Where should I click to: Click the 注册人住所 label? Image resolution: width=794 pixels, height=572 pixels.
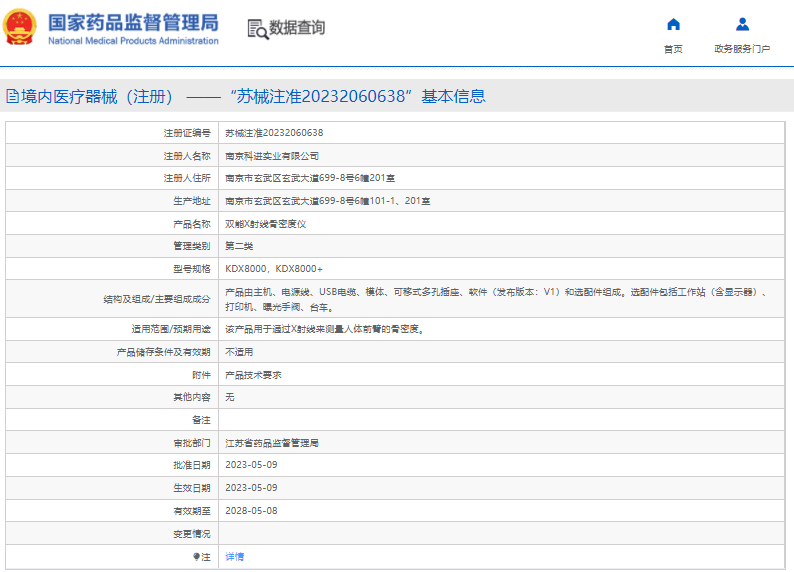[x=187, y=178]
